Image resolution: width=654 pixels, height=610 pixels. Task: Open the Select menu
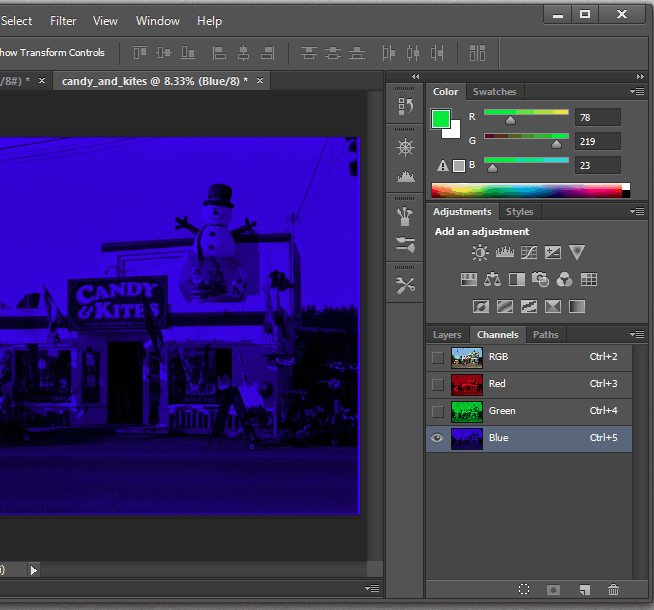coord(16,21)
